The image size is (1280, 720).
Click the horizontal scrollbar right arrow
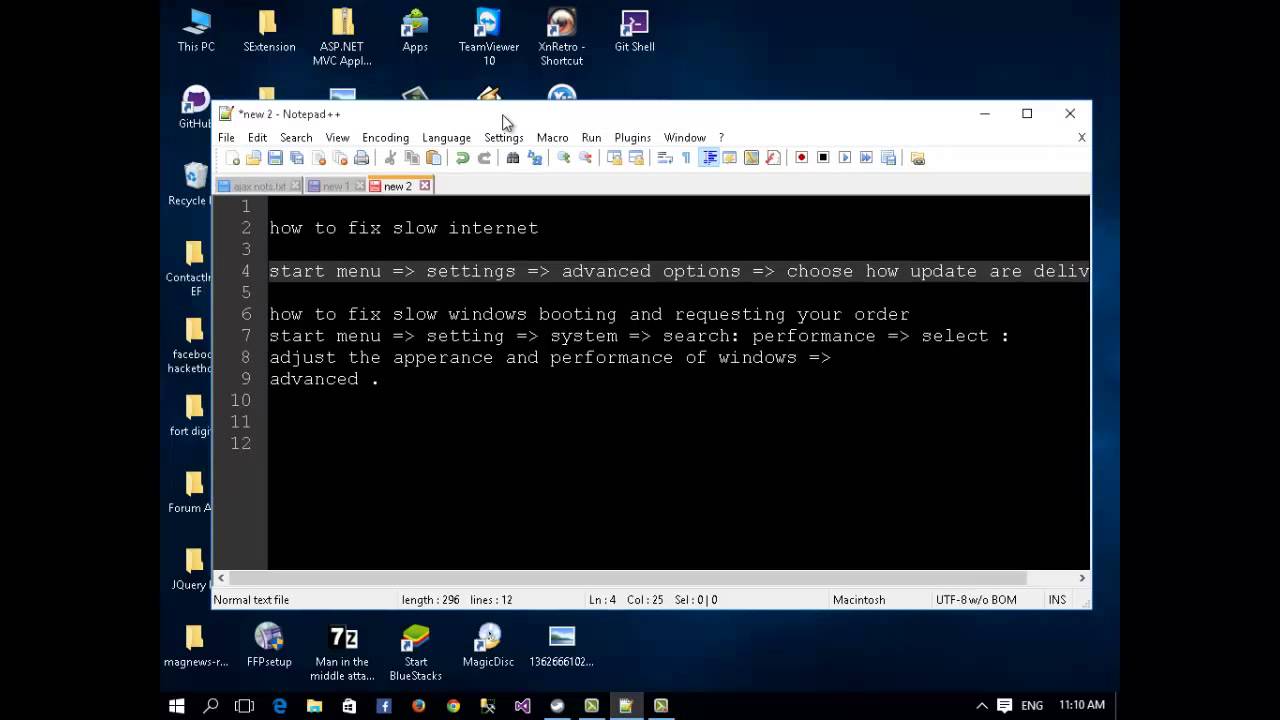coord(1082,578)
